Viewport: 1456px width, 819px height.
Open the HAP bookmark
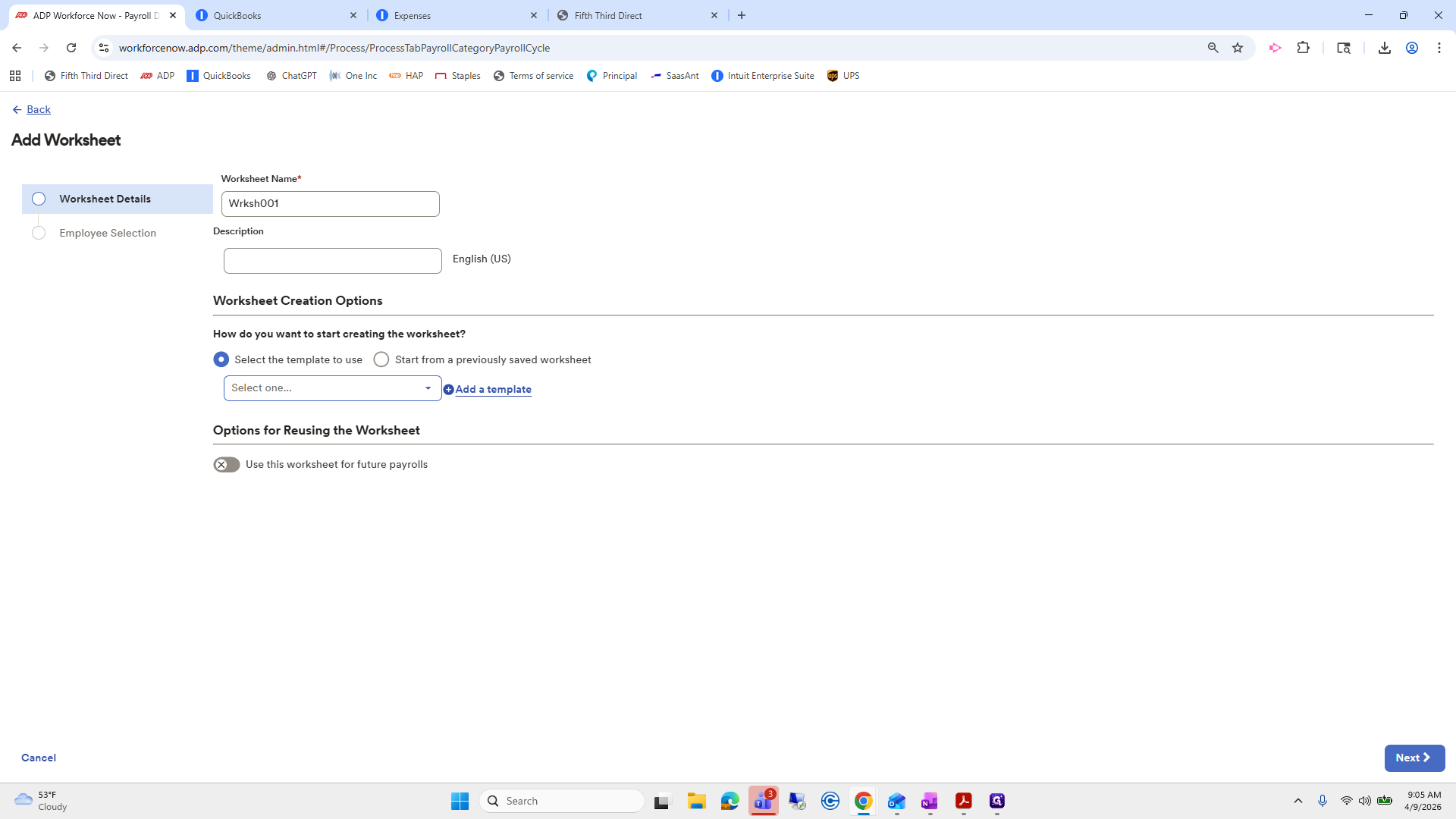click(x=406, y=76)
